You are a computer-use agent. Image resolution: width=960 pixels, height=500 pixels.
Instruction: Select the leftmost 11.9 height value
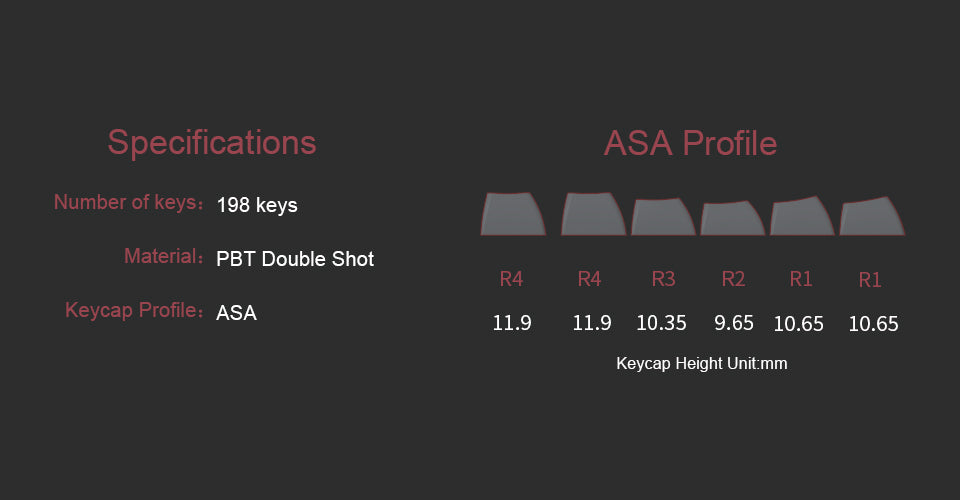[x=512, y=323]
